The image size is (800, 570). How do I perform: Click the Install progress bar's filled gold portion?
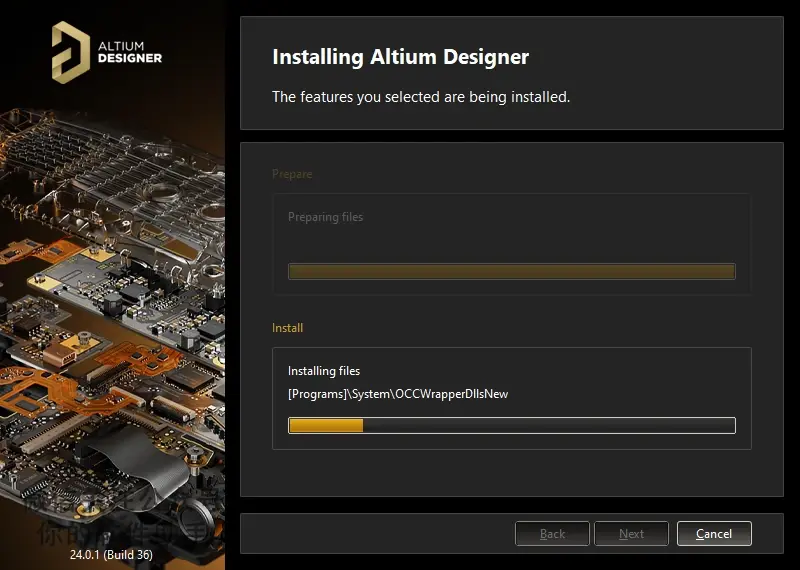(326, 426)
